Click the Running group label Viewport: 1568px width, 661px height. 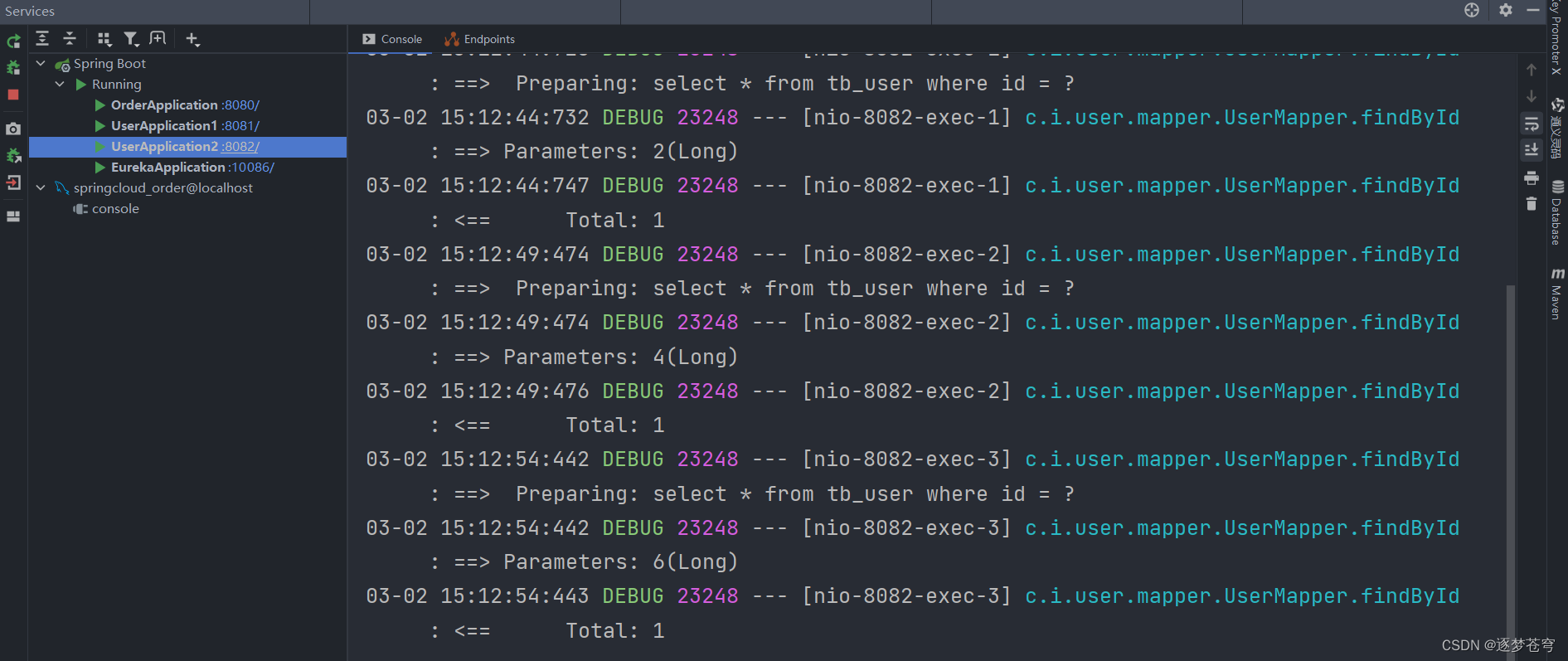tap(116, 84)
